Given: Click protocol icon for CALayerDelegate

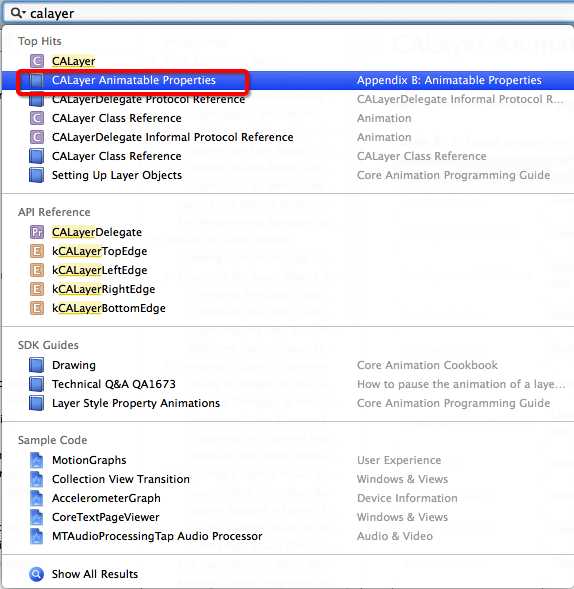Looking at the screenshot, I should pos(37,232).
